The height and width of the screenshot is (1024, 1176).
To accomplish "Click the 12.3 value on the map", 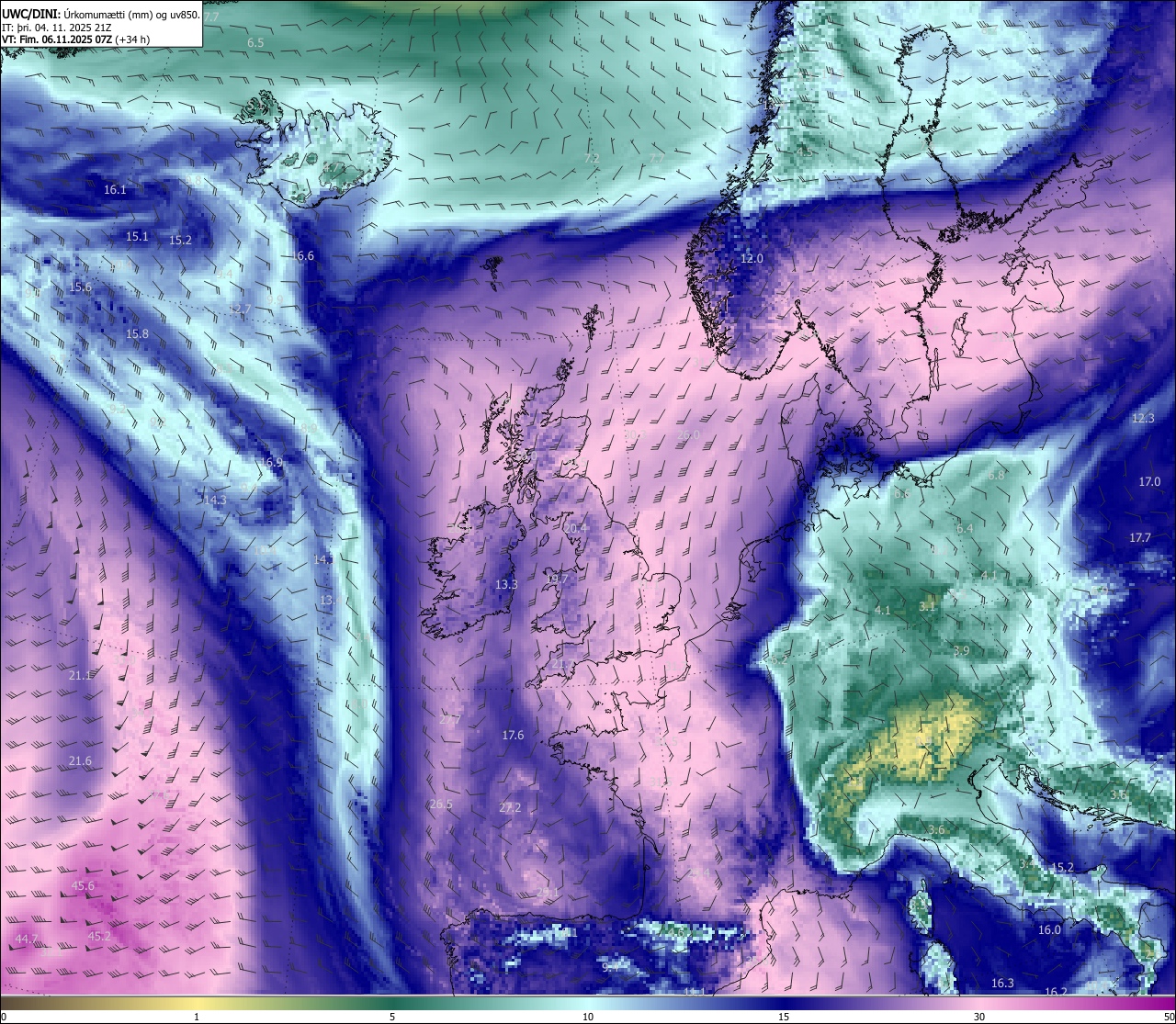I will tap(1142, 419).
